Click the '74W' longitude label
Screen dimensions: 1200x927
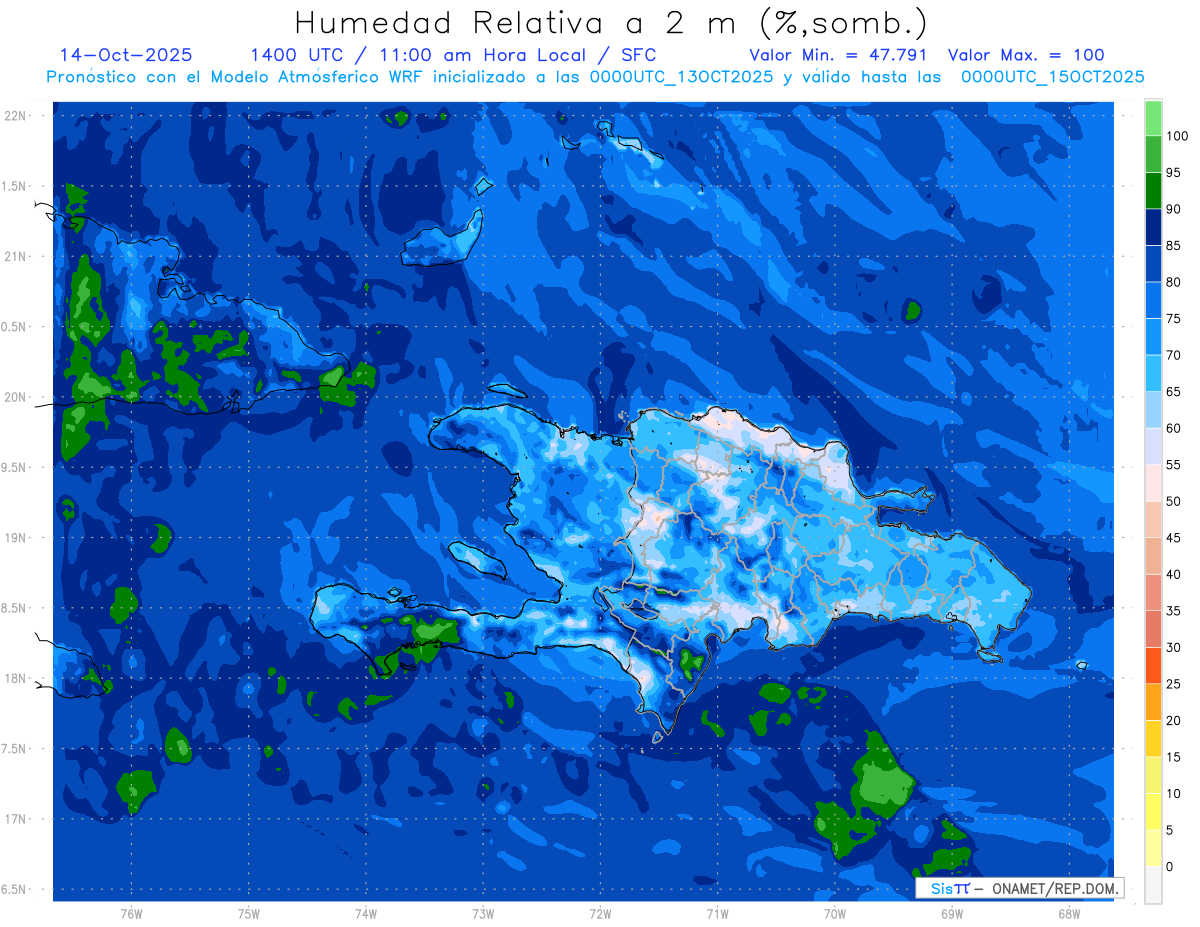[x=366, y=913]
